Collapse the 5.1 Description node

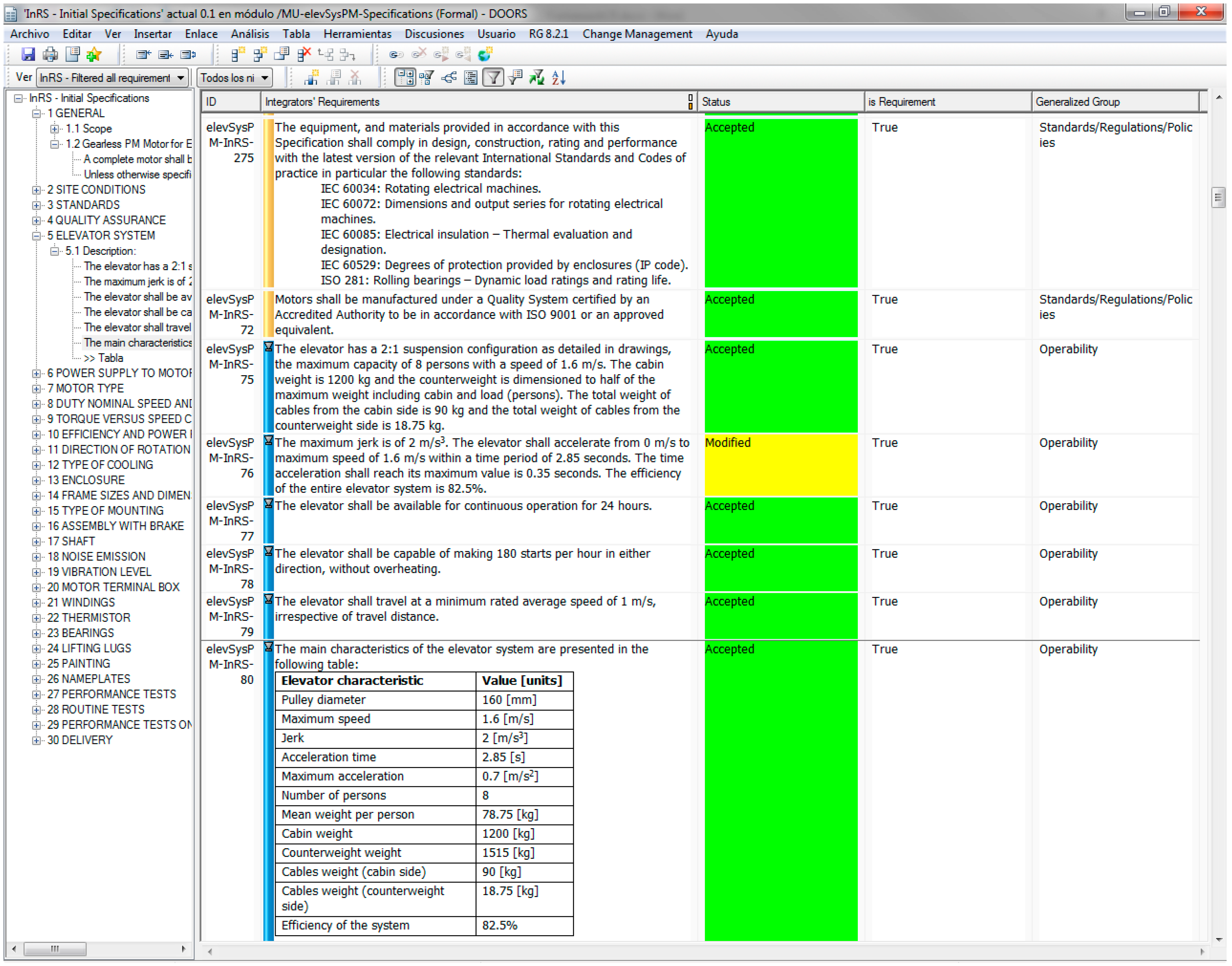(x=55, y=251)
